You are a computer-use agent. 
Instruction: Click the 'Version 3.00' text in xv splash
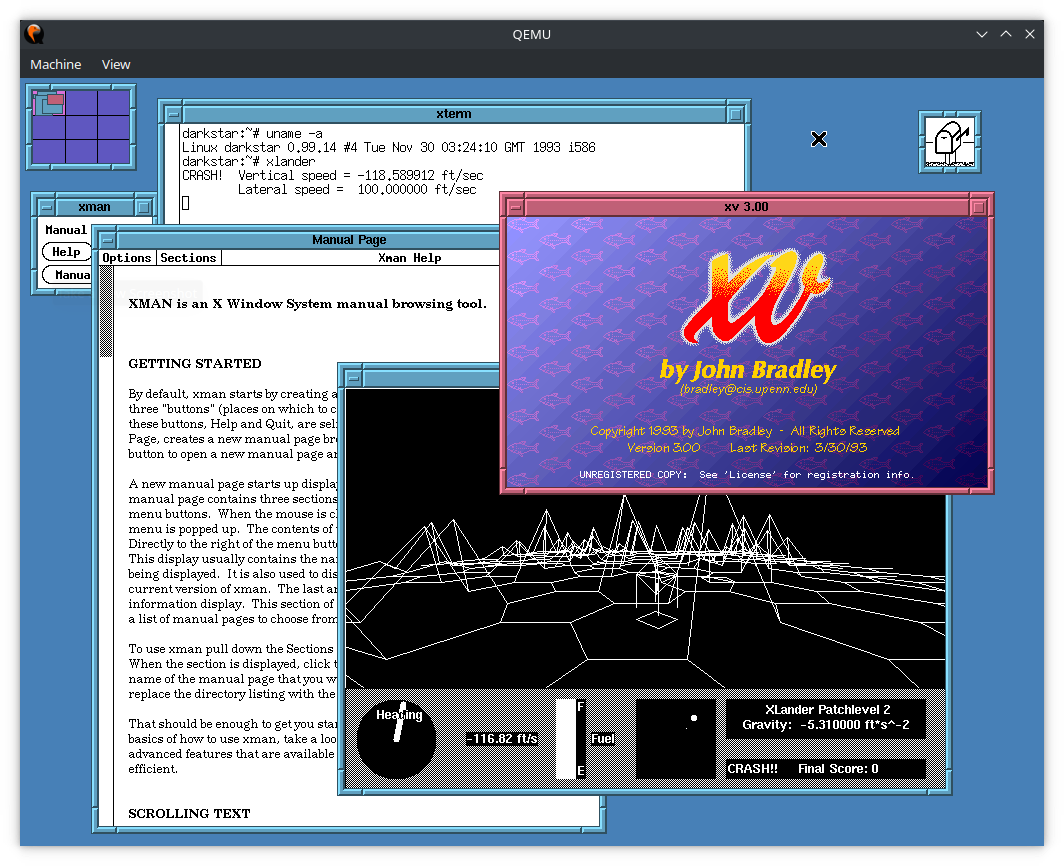[x=664, y=448]
